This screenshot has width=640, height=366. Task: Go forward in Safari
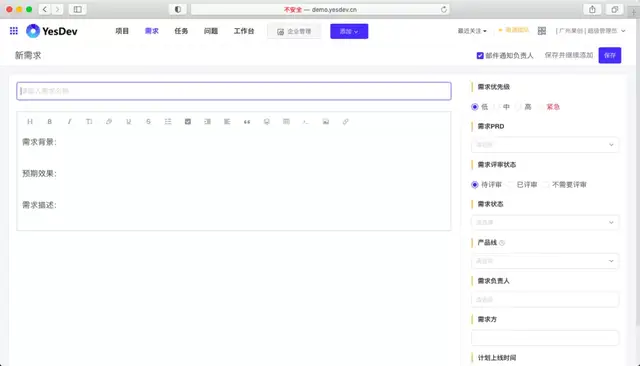(x=58, y=9)
